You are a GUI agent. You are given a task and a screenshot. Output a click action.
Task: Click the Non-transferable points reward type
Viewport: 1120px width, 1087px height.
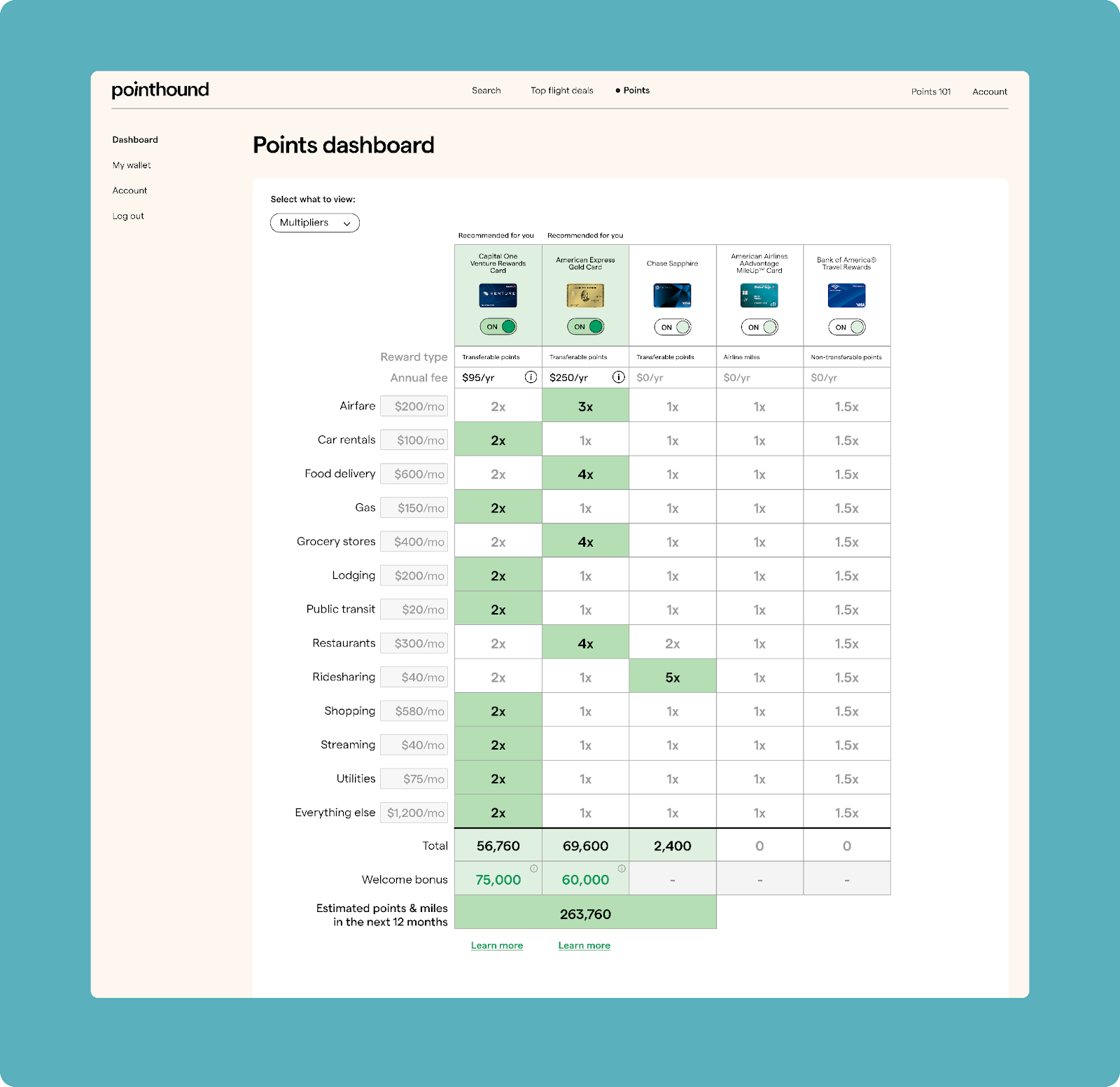[x=846, y=357]
